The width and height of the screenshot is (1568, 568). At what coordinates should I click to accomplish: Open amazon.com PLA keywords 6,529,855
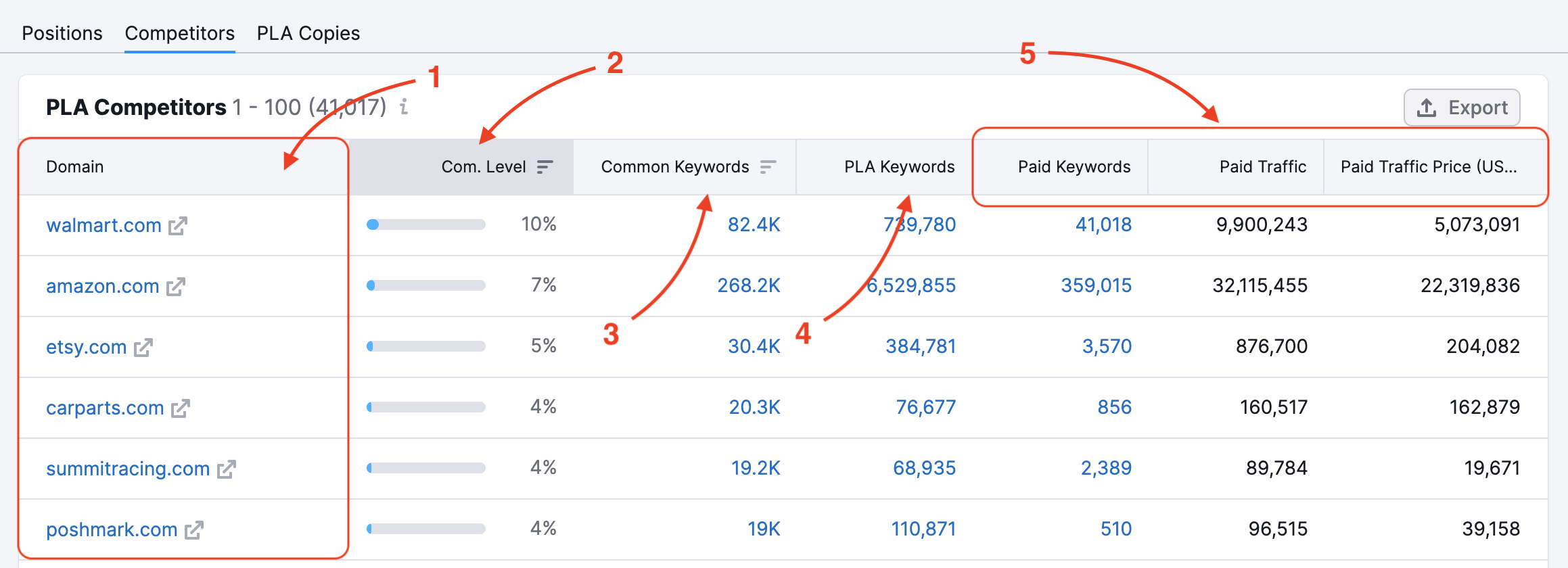(911, 285)
